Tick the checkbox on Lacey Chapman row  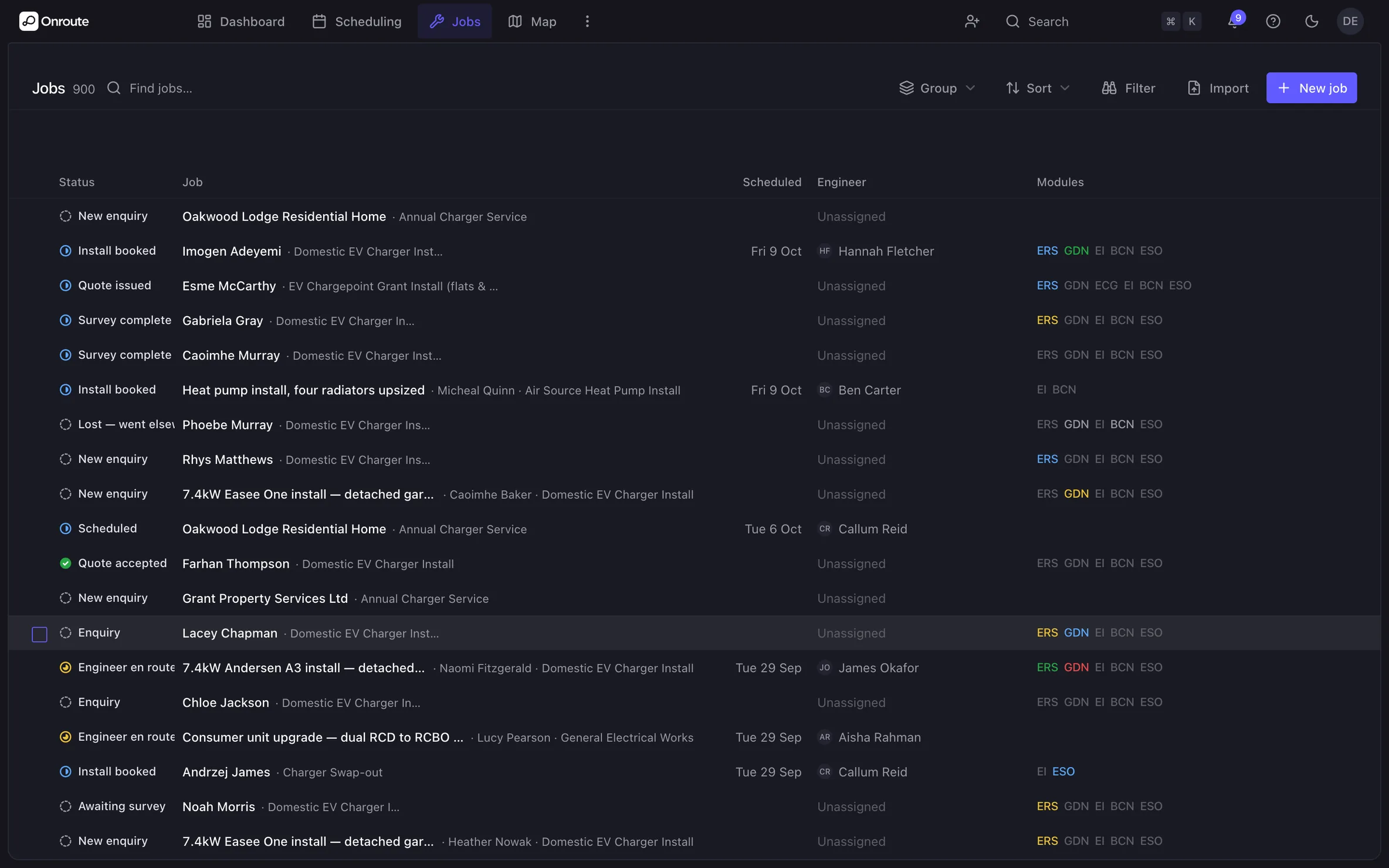[x=39, y=634]
